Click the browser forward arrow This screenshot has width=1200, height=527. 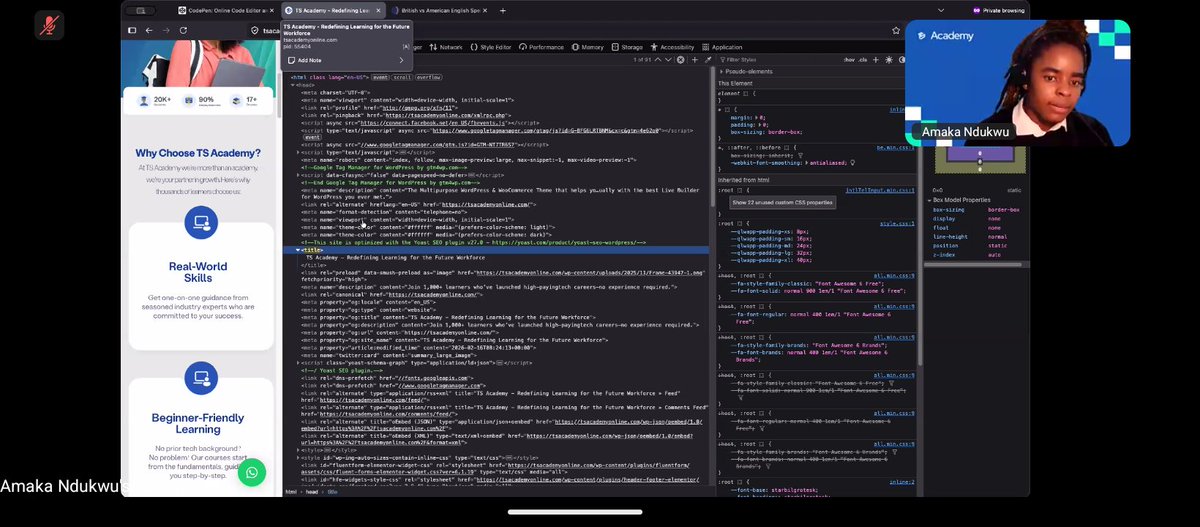166,30
